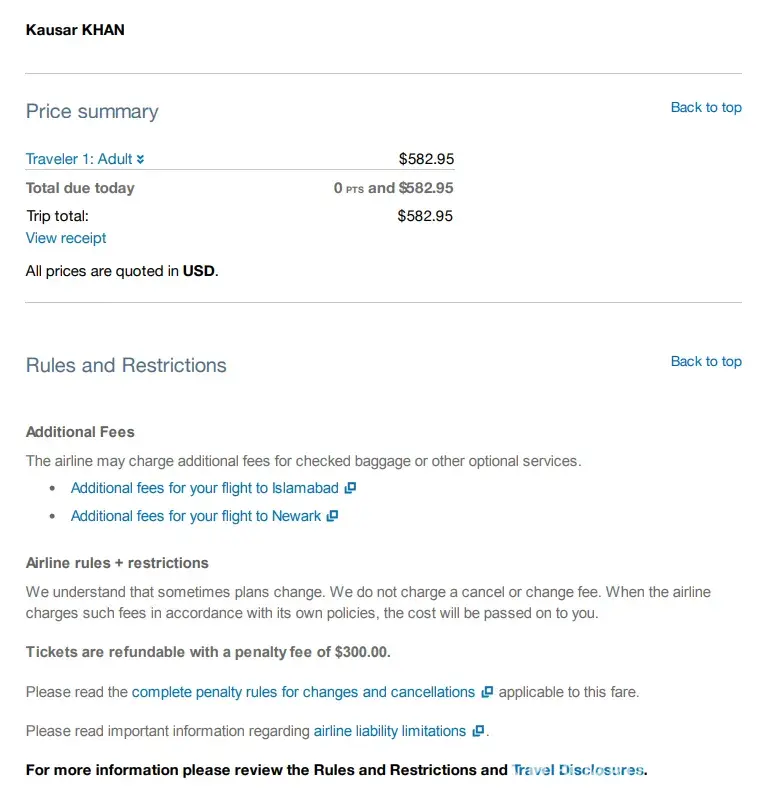The width and height of the screenshot is (773, 802).
Task: Click the traveler name Kausar KHAN
Action: tap(75, 29)
